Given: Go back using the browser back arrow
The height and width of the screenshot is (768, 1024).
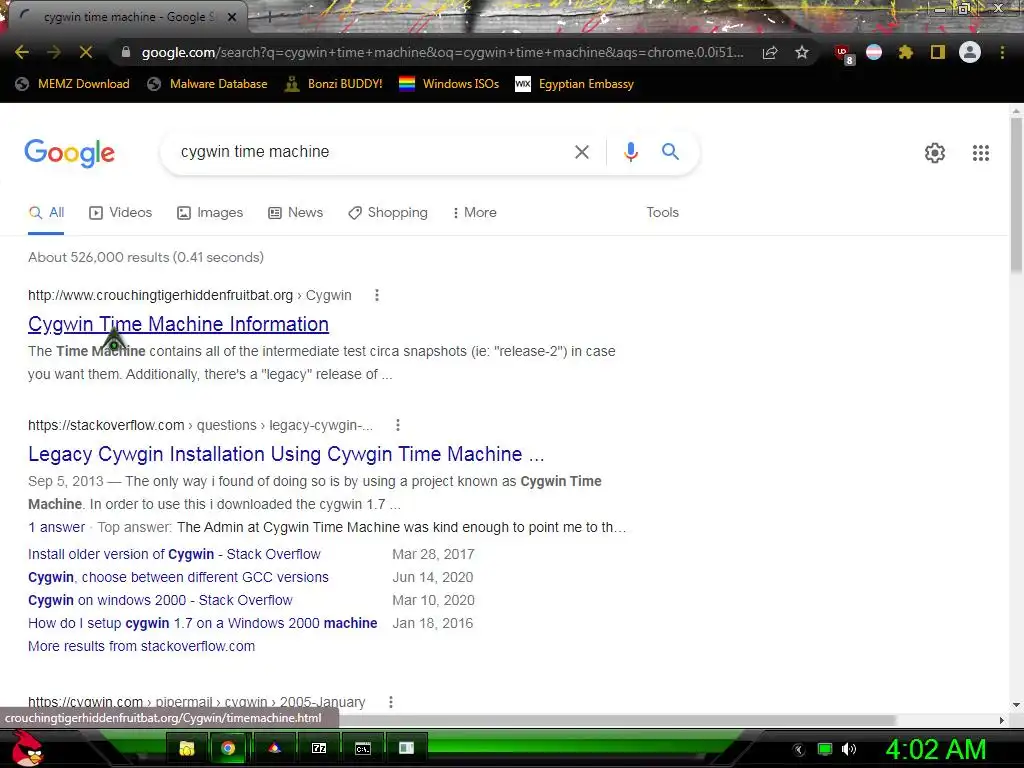Looking at the screenshot, I should pos(22,52).
